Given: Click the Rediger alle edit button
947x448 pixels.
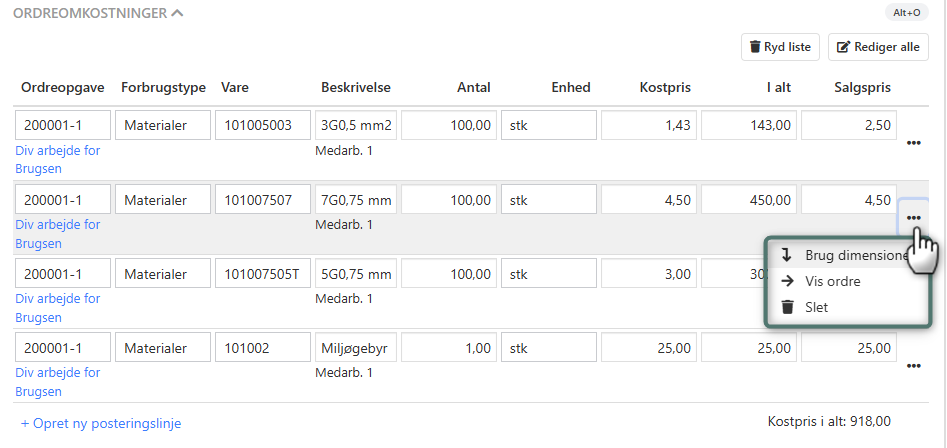Looking at the screenshot, I should 878,47.
